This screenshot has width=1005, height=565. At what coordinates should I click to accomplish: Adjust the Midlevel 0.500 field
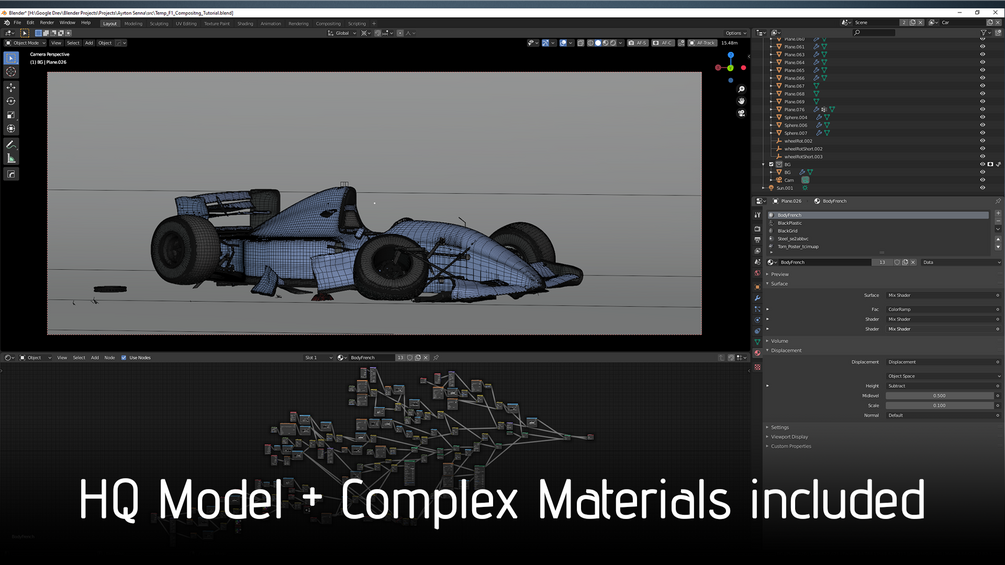coord(942,396)
